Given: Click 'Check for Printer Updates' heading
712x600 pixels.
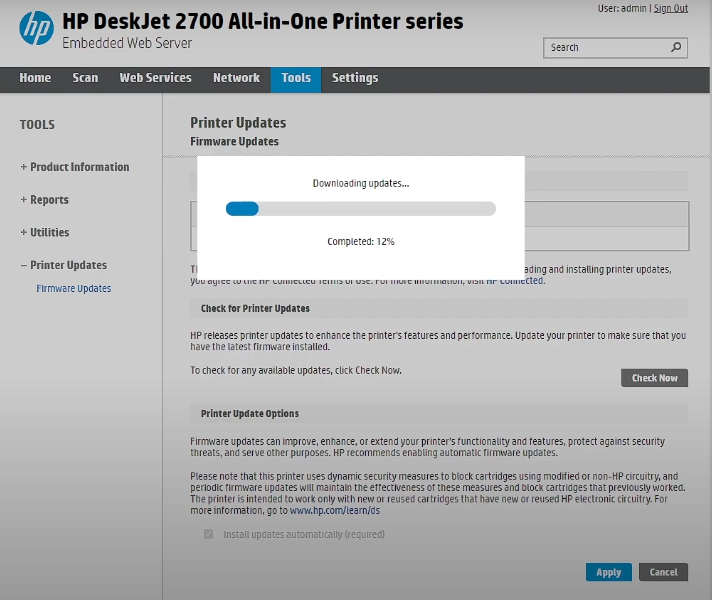Looking at the screenshot, I should click(x=255, y=308).
